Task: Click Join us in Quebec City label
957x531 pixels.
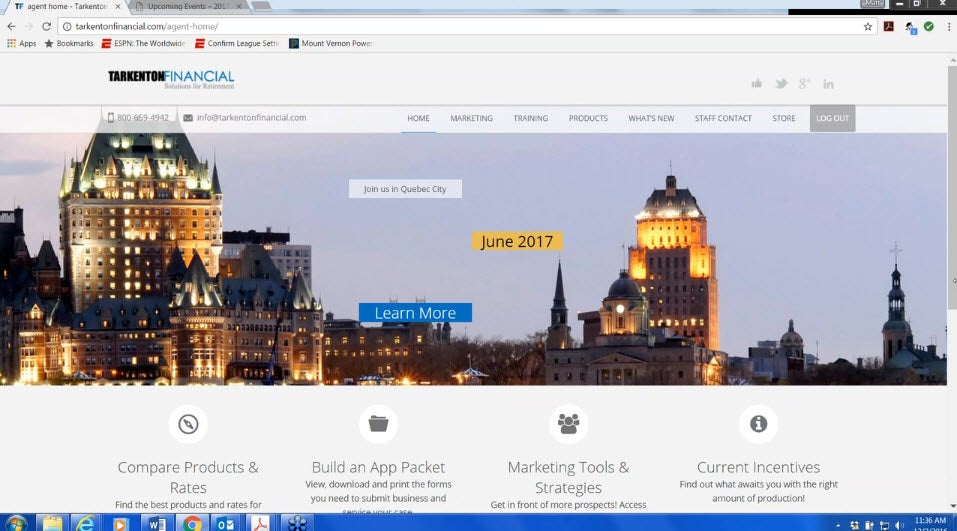Action: pos(405,189)
